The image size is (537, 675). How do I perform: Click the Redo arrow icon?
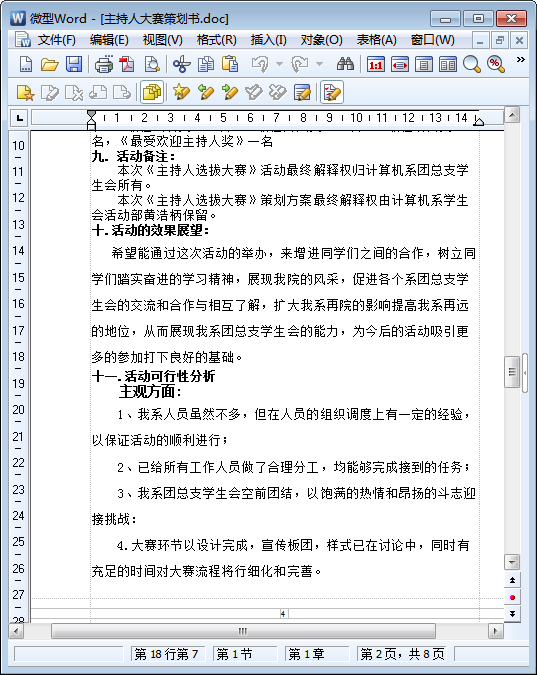(300, 64)
